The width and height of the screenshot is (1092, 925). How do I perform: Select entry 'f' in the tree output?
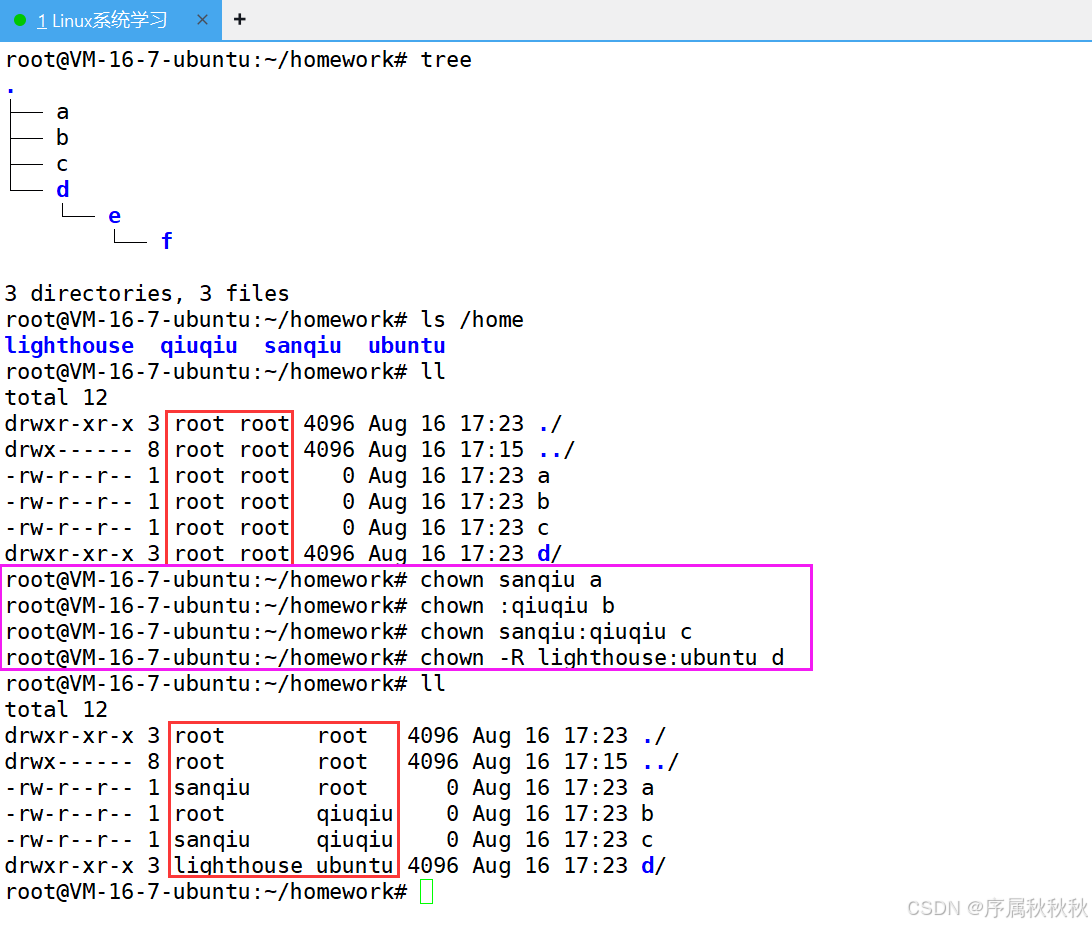pos(166,241)
